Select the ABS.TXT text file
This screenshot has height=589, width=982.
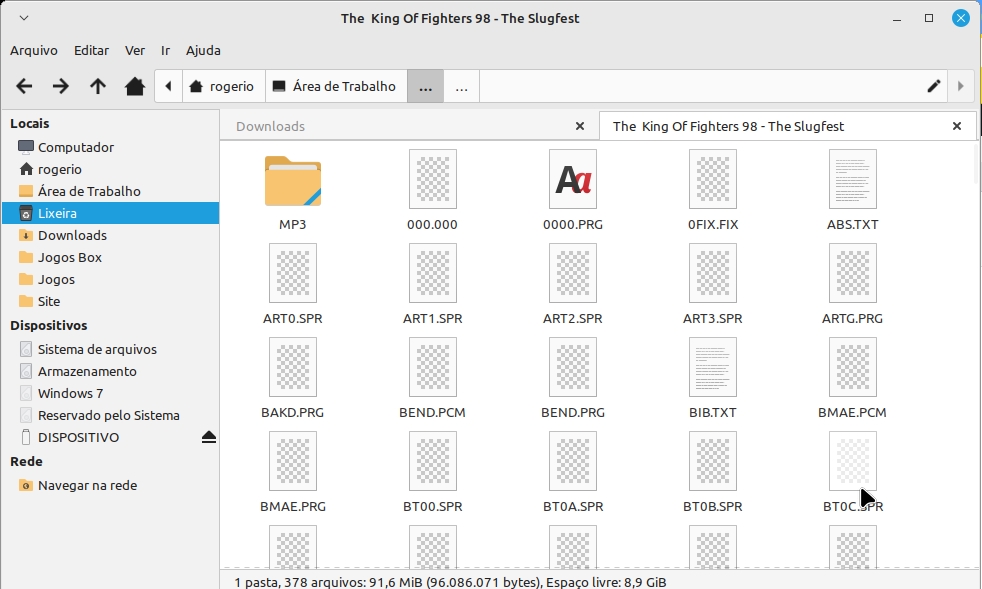point(852,181)
